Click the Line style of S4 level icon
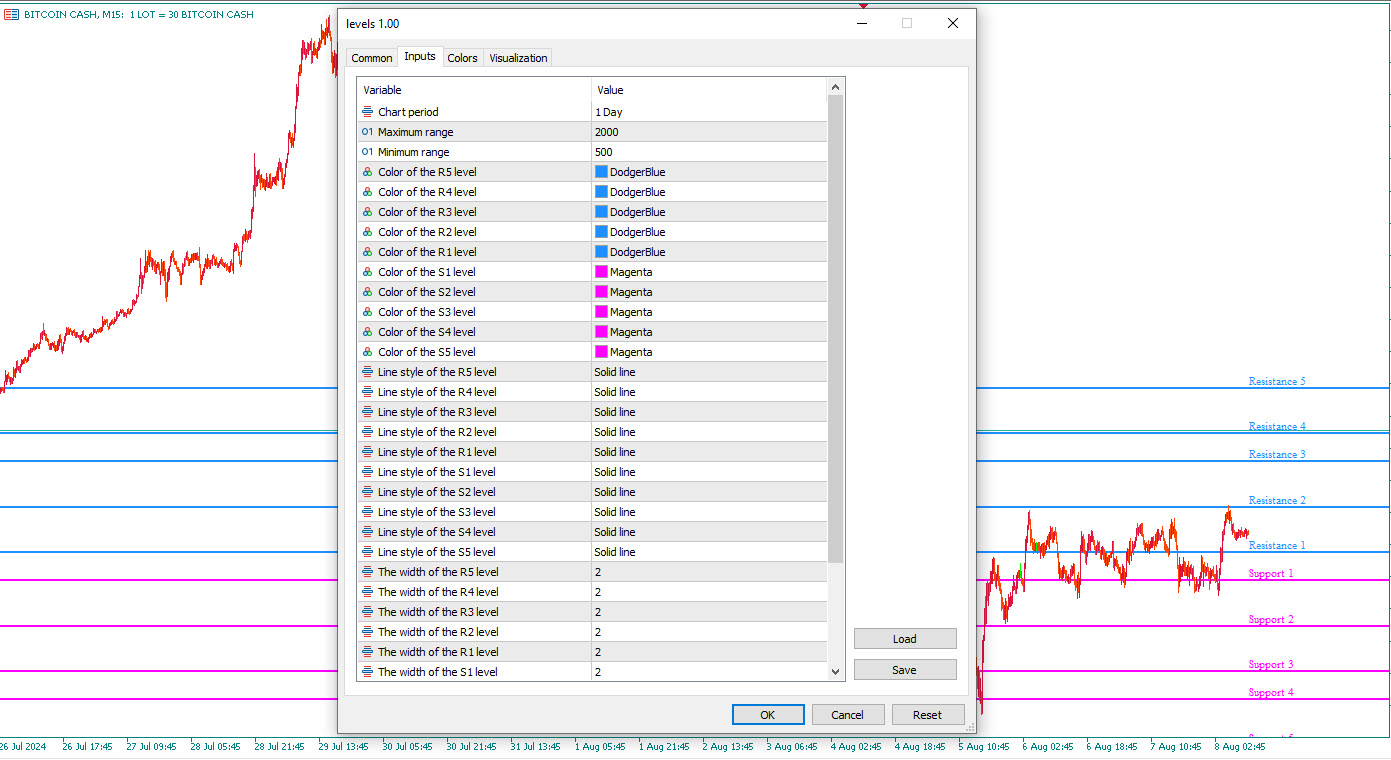1391x760 pixels. [x=367, y=532]
